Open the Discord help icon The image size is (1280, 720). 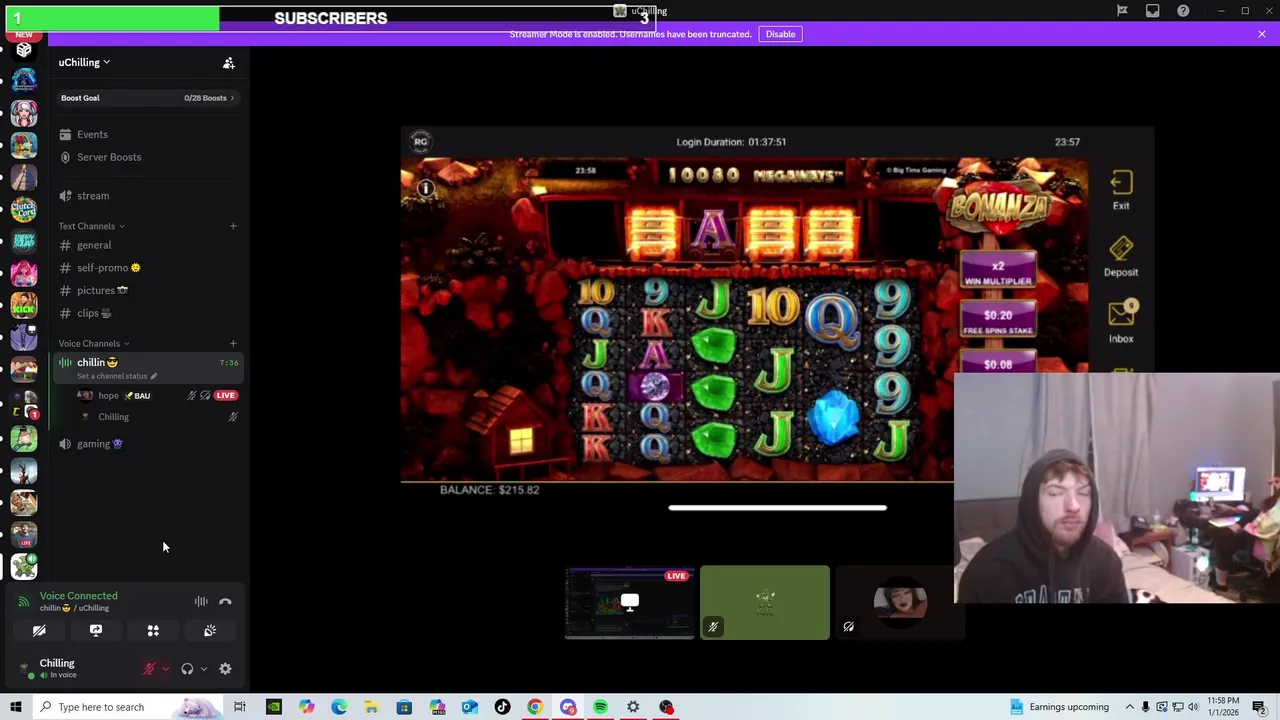click(1183, 11)
